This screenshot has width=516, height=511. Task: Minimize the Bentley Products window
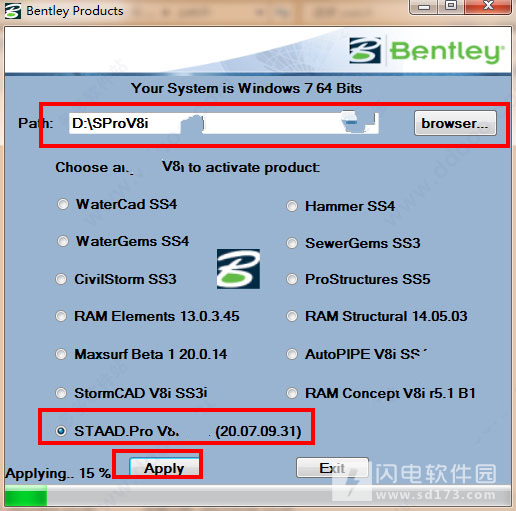(424, 7)
